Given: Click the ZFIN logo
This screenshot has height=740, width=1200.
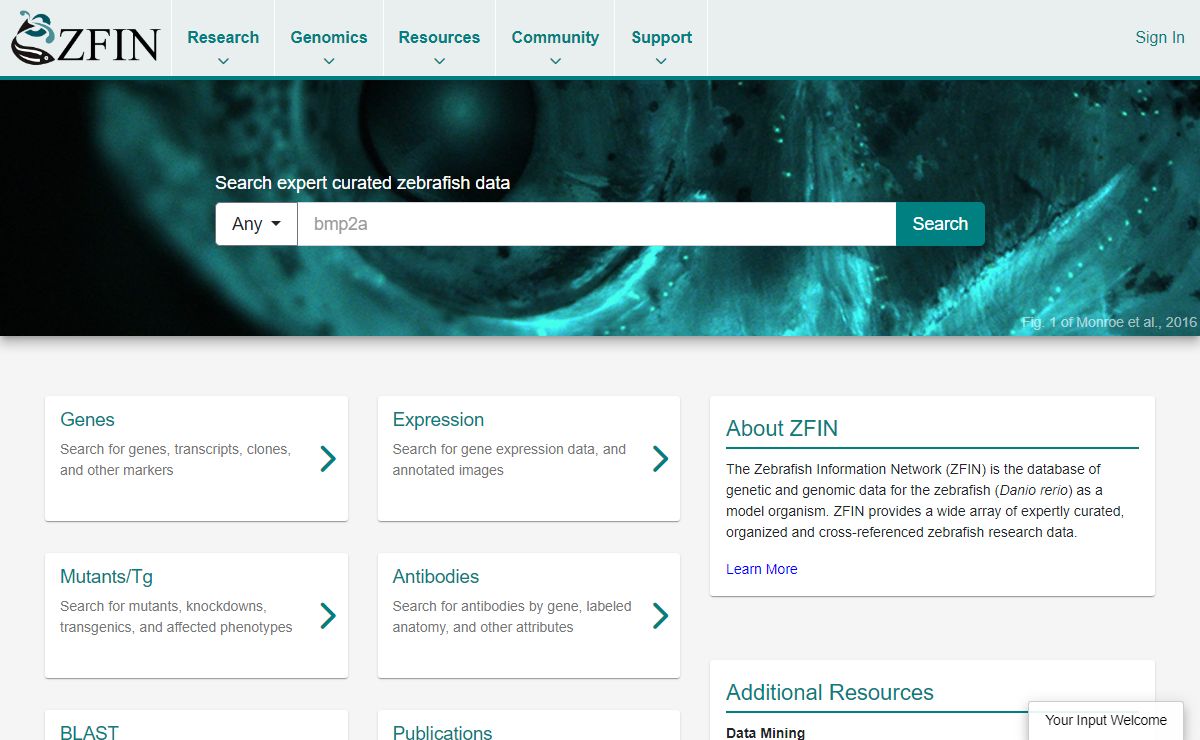Looking at the screenshot, I should coord(85,38).
